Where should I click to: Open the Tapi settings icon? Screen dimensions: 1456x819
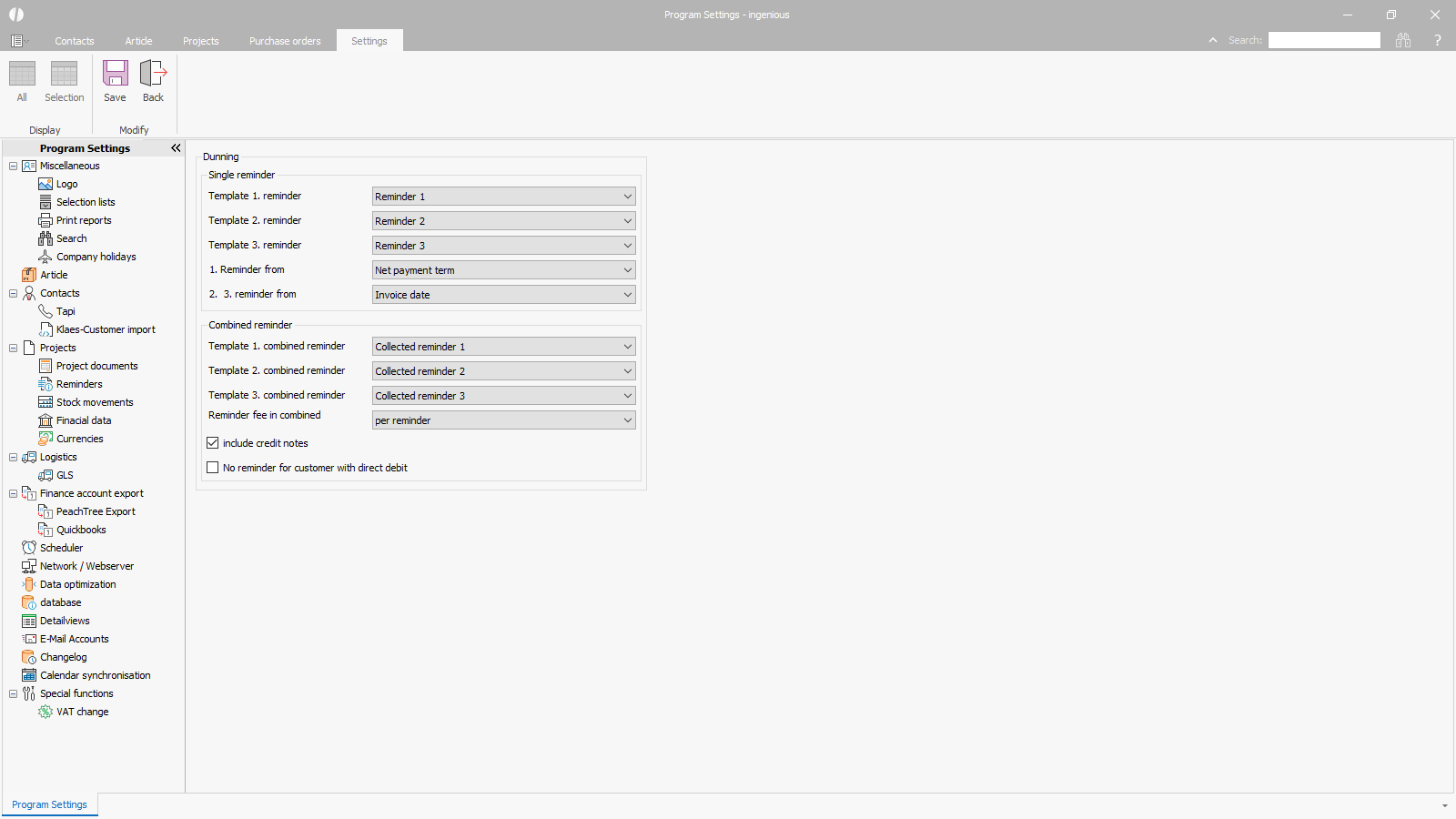pyautogui.click(x=45, y=310)
